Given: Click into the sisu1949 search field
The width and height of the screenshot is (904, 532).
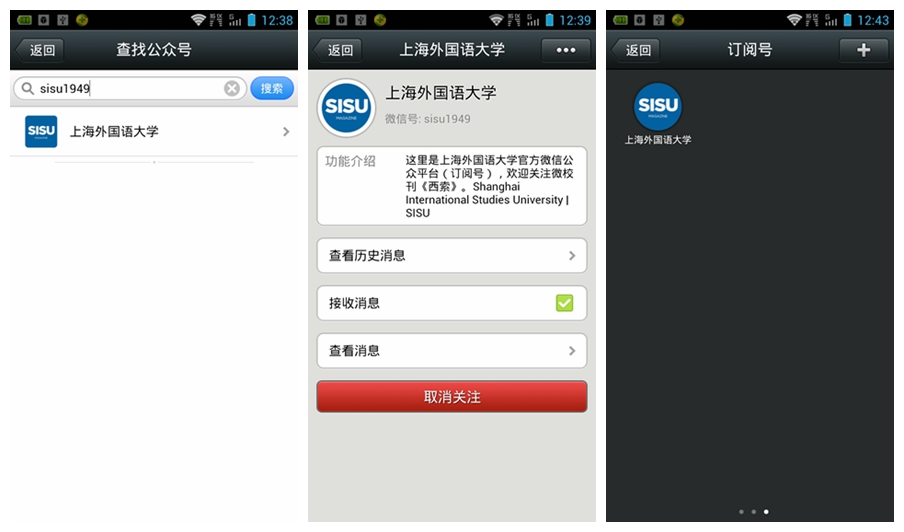Looking at the screenshot, I should click(130, 88).
